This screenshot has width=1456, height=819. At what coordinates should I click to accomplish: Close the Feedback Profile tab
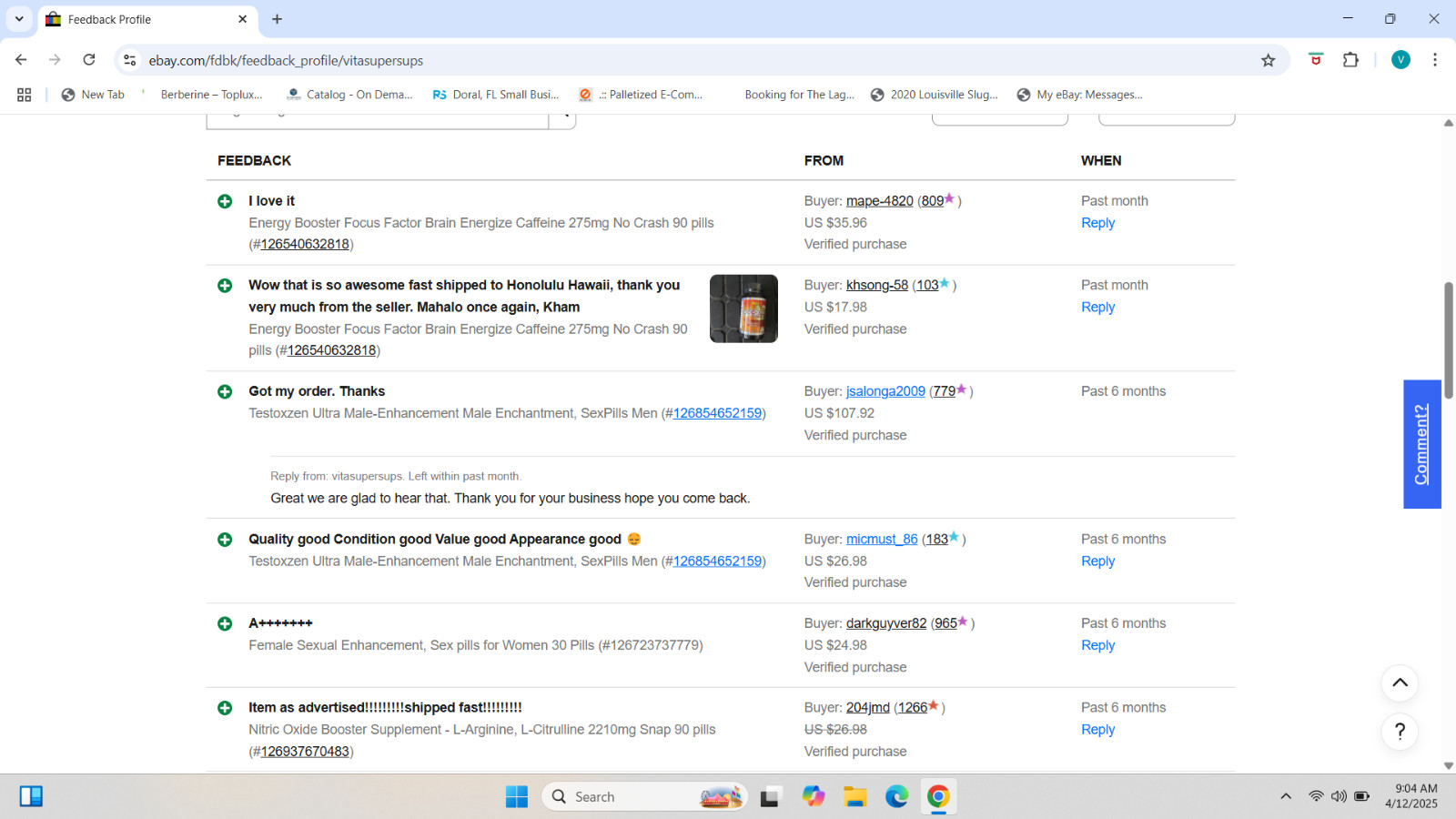coord(243,19)
